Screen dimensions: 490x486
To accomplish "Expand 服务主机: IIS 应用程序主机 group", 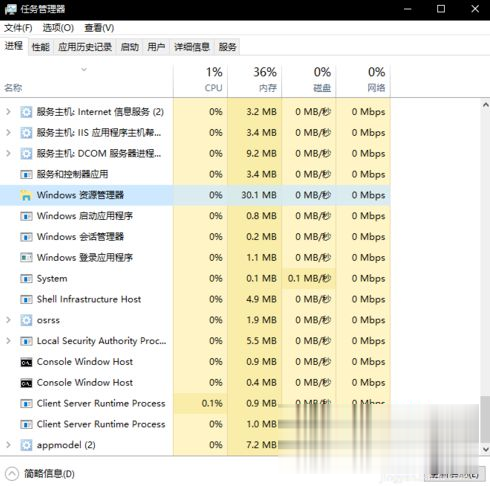I will point(8,133).
